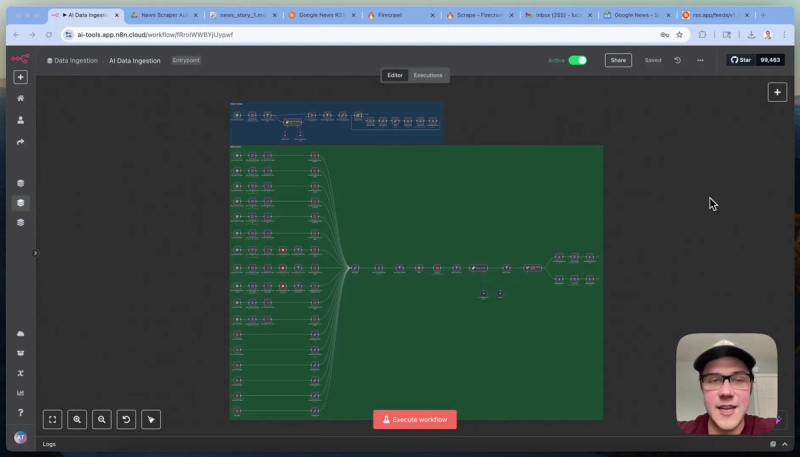Open browser downloads icon
Screen dimensions: 800x457
[x=751, y=35]
